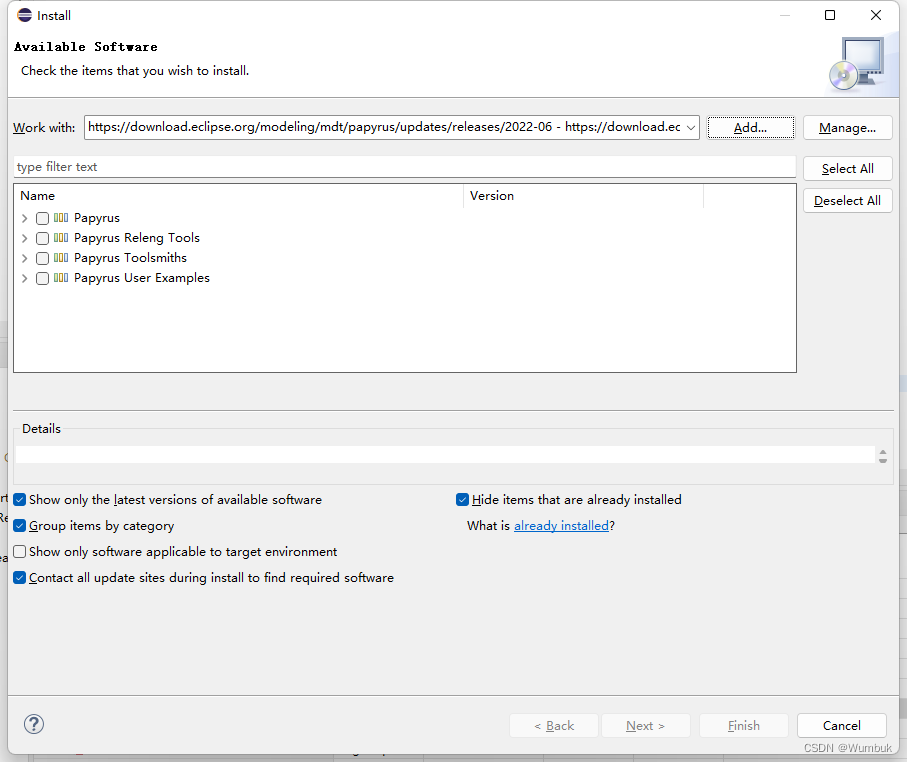907x762 pixels.
Task: Click the type filter text field
Action: point(404,167)
